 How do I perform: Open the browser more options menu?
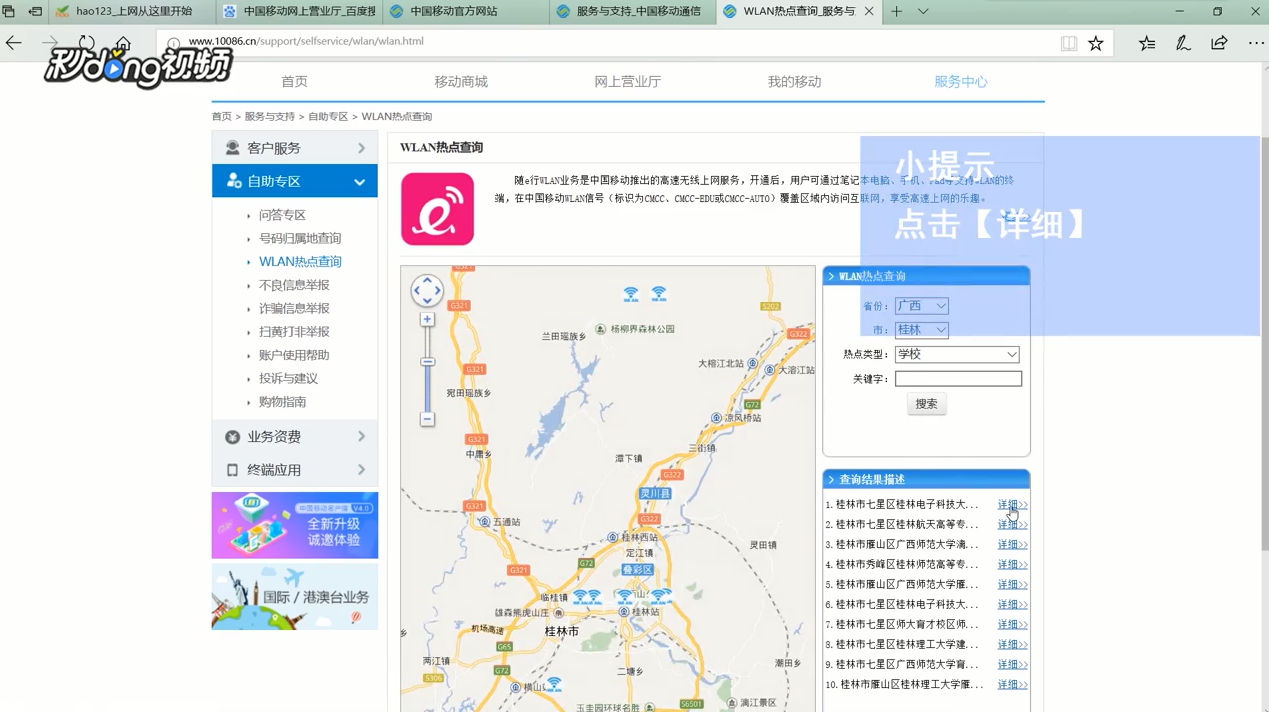[1256, 43]
